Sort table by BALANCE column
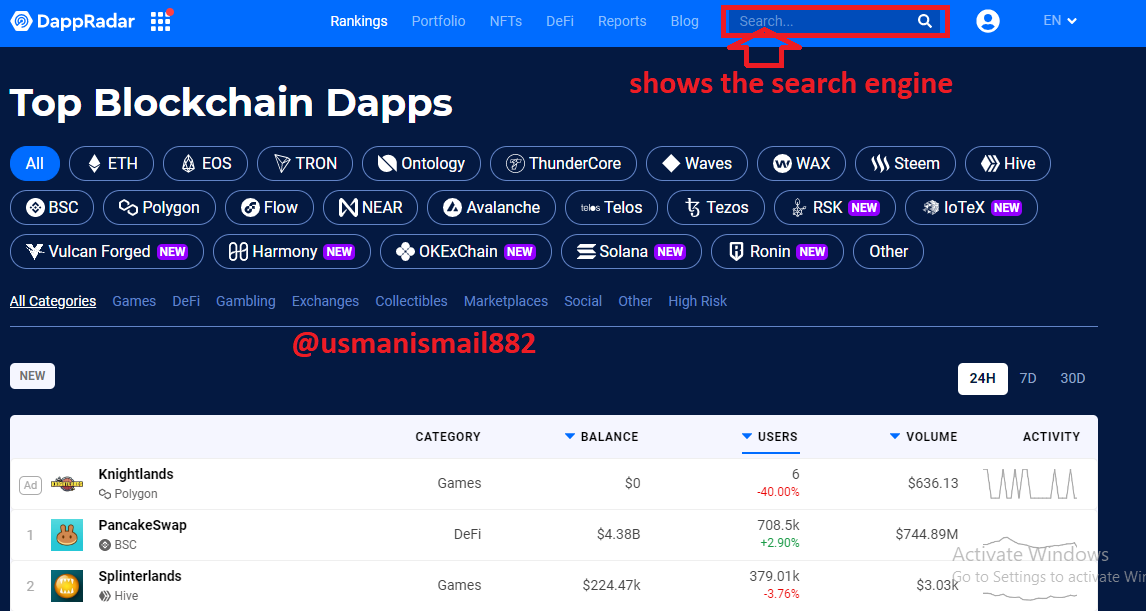 pos(602,436)
